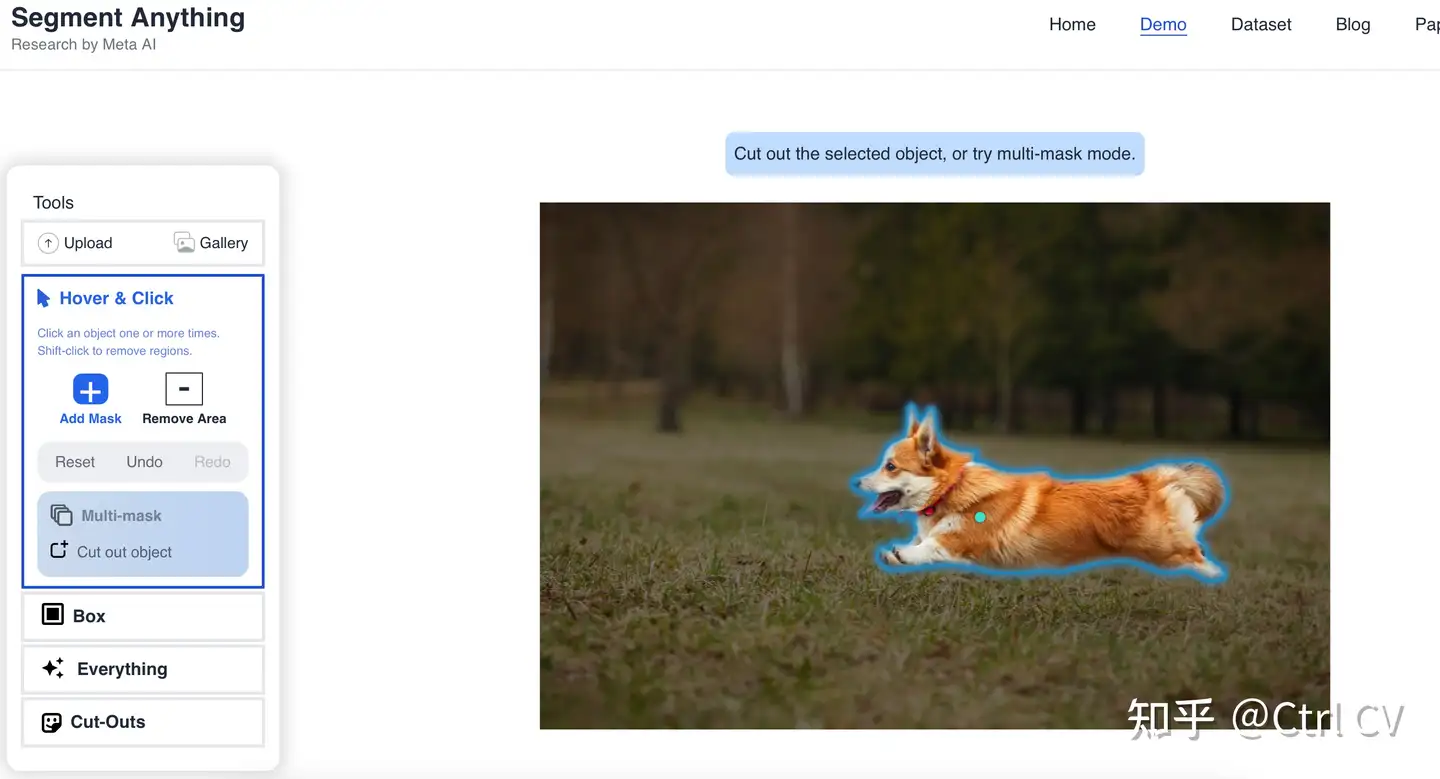Open the Gallery image icon
The width and height of the screenshot is (1440, 779).
click(184, 242)
